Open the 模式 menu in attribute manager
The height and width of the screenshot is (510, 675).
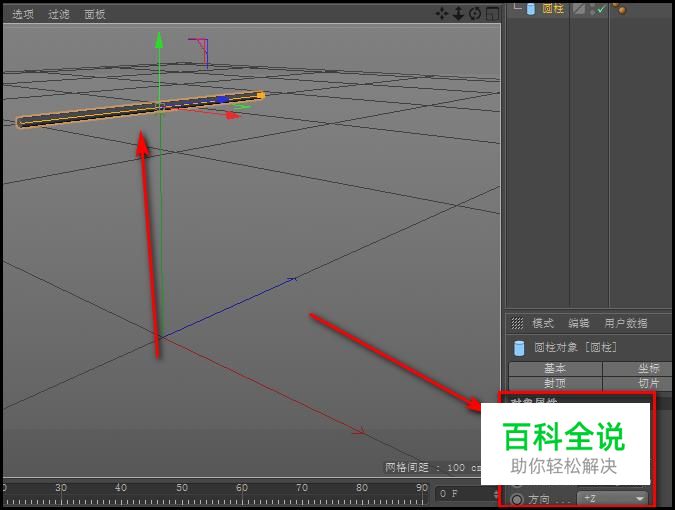click(543, 323)
